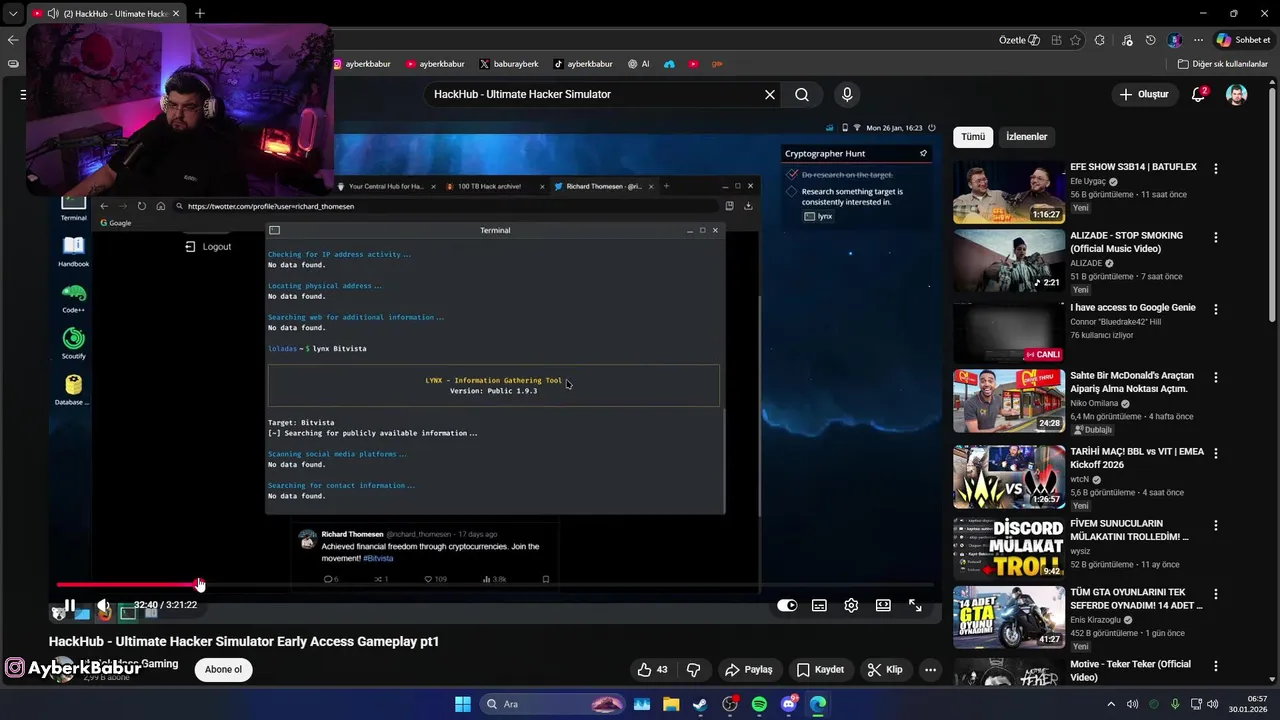Save video with the Kaydet button
This screenshot has height=720, width=1280.
pos(820,670)
